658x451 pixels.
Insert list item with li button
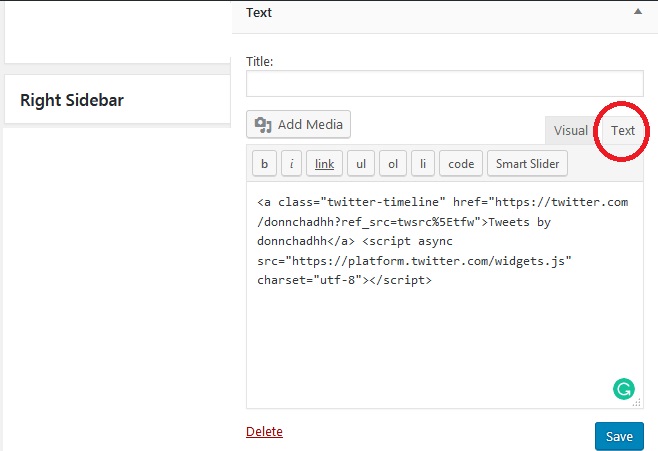423,163
